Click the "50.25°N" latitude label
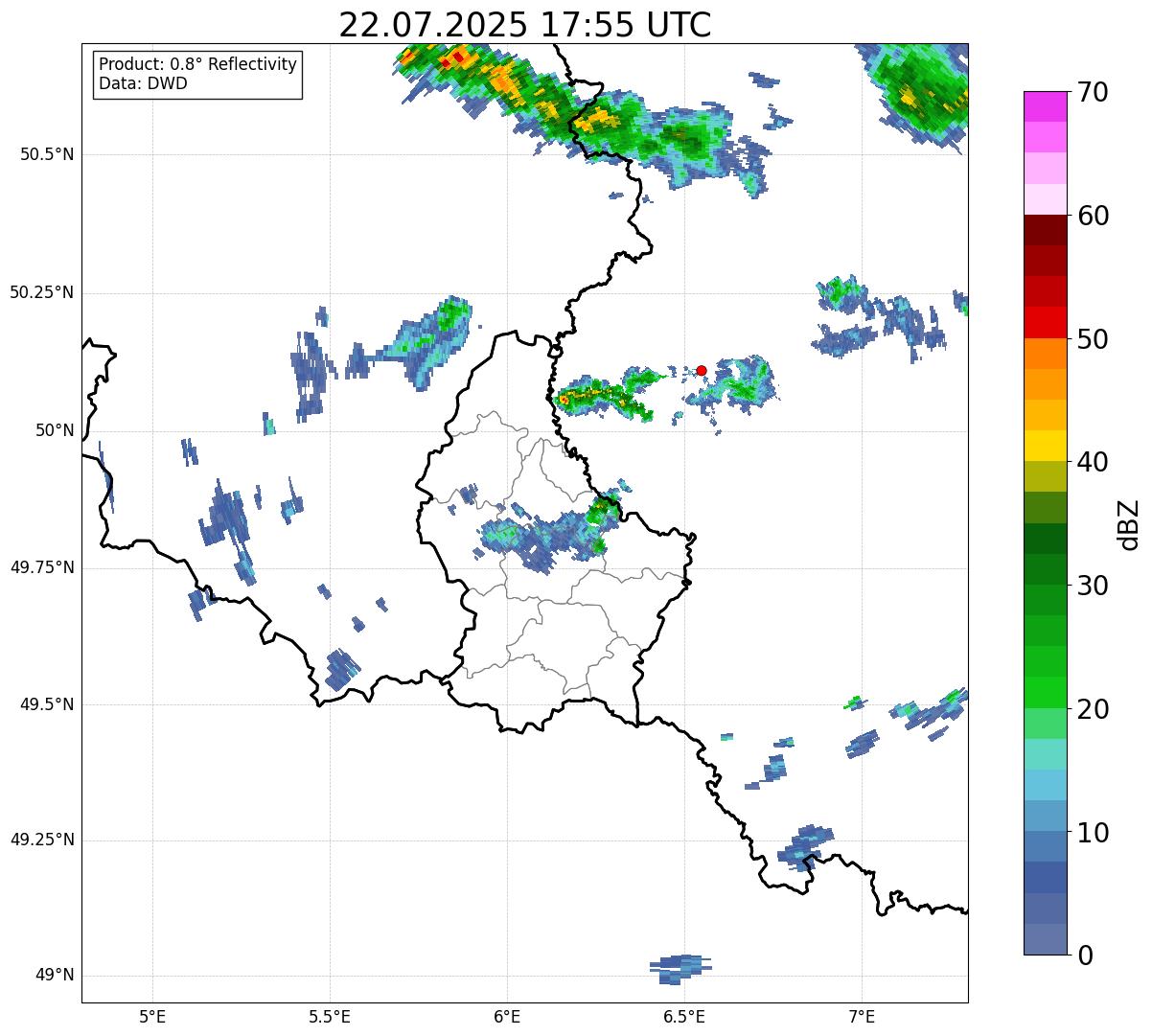Screen dimensions: 1152x1036 coord(42,292)
